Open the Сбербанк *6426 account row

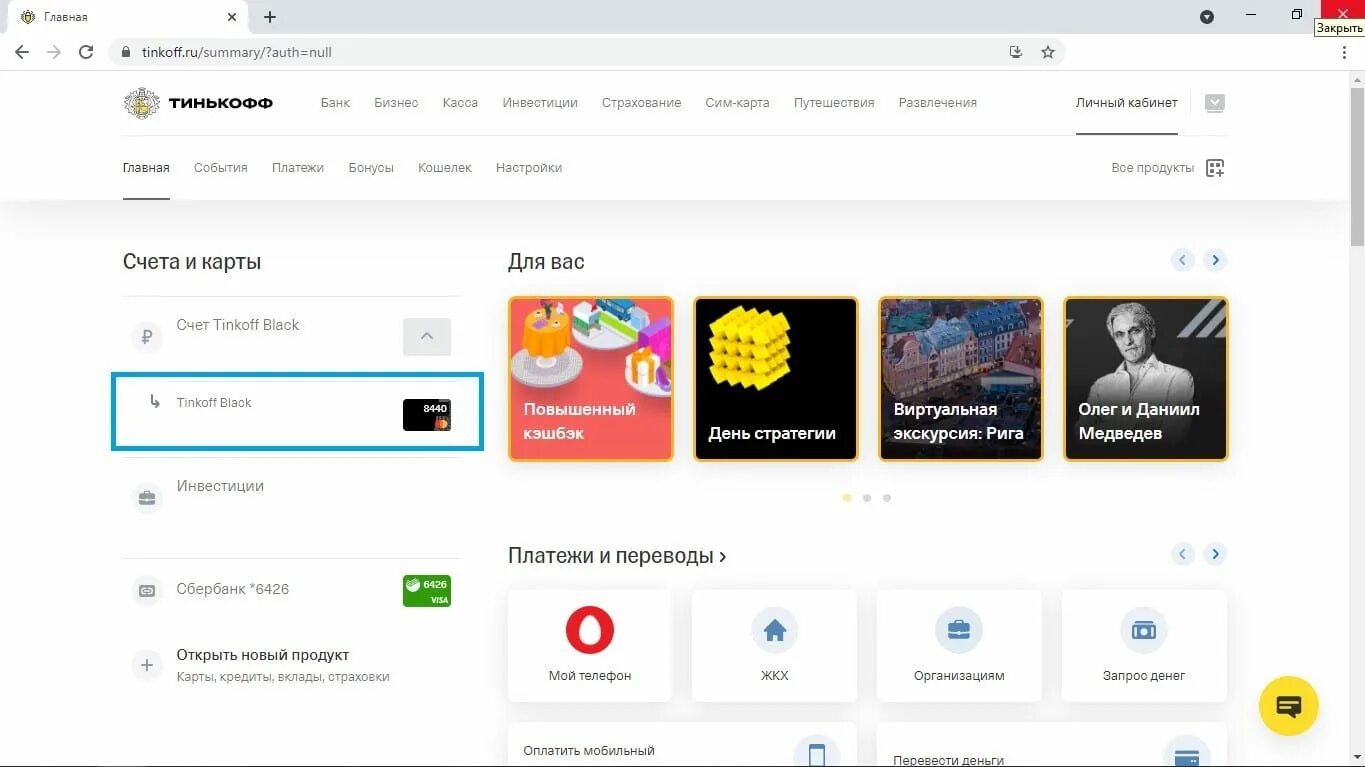tap(291, 591)
